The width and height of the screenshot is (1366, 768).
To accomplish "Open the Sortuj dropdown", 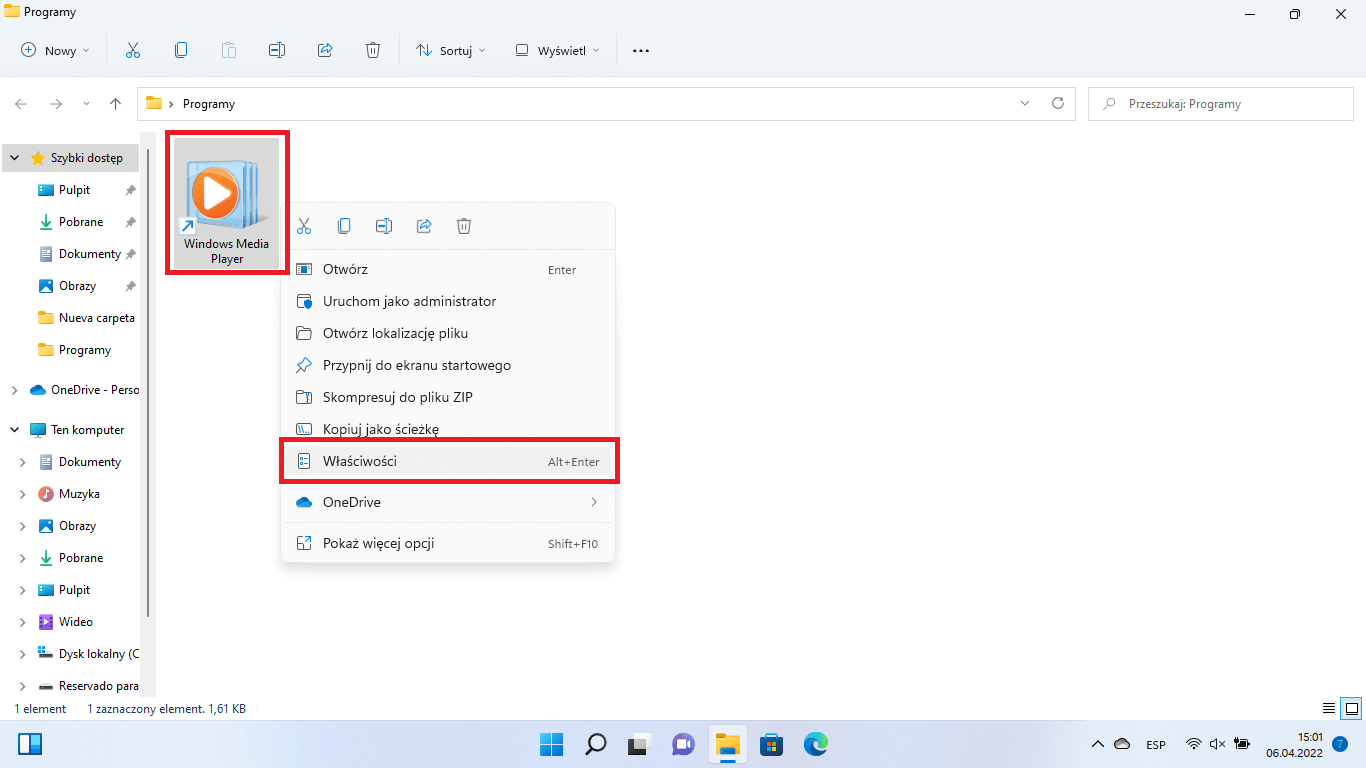I will point(451,50).
